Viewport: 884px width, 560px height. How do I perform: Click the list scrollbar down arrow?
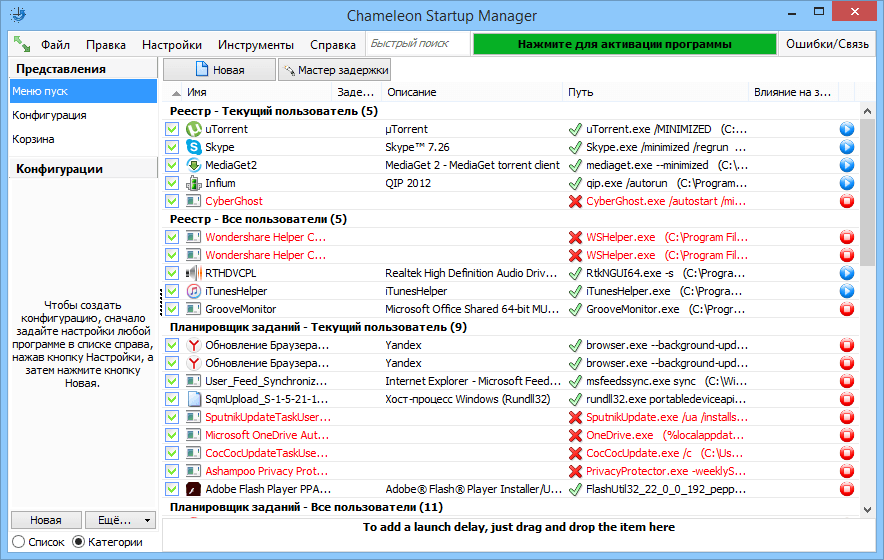coord(867,509)
